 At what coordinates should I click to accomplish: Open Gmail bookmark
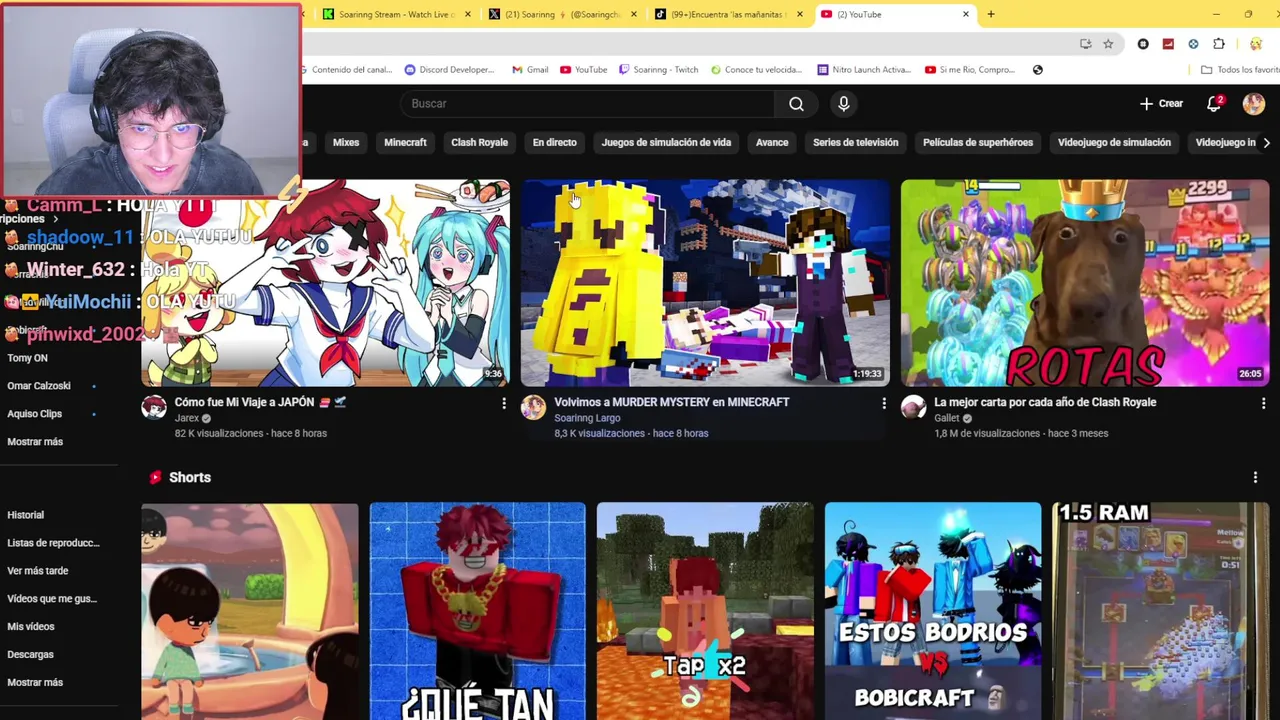pos(530,70)
